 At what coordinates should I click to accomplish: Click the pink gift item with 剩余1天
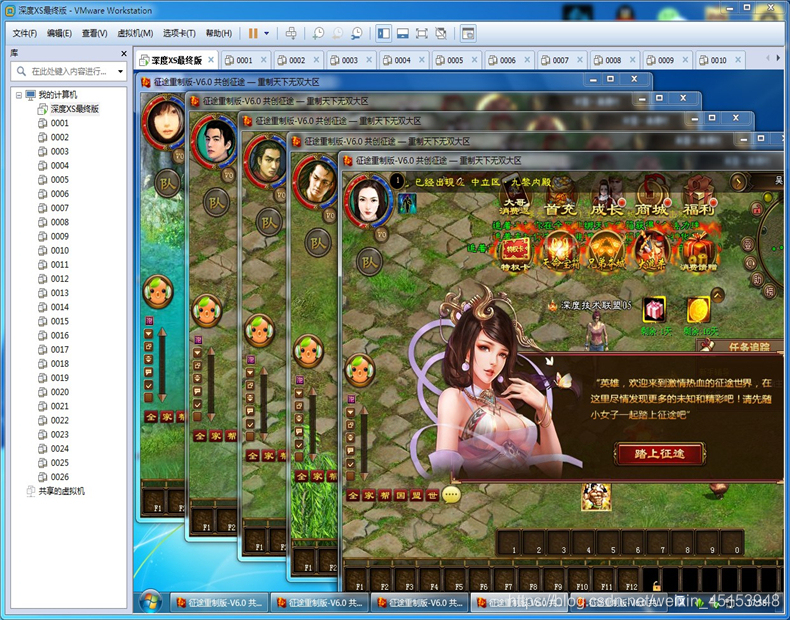[x=654, y=310]
